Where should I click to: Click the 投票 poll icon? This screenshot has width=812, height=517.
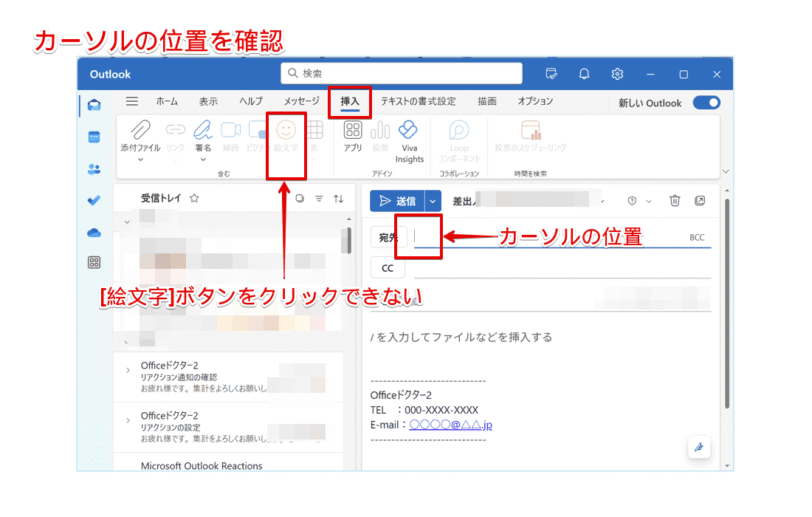(380, 130)
